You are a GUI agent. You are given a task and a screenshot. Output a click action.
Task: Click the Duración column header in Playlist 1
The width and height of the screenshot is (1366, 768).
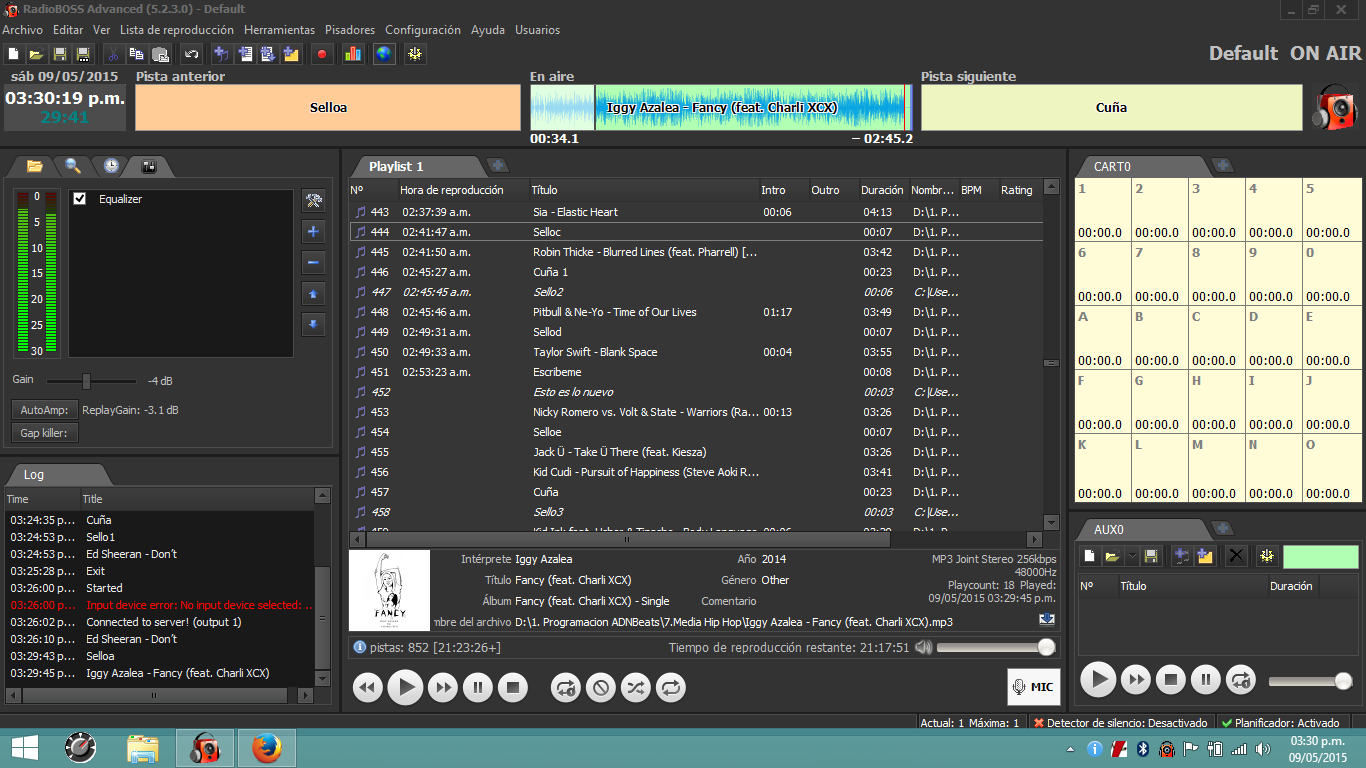[882, 190]
